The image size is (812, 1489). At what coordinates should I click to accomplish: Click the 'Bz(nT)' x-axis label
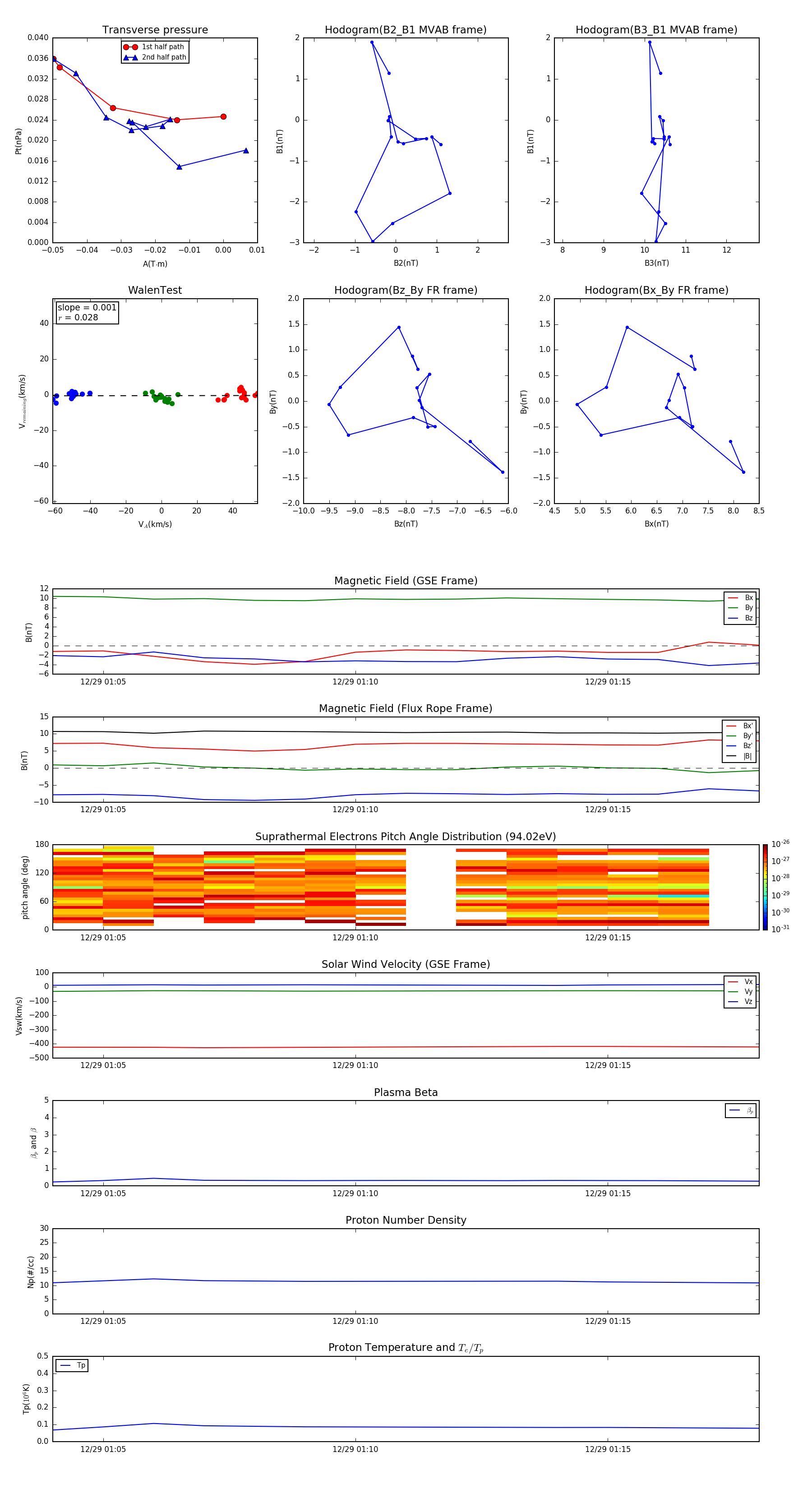[406, 524]
